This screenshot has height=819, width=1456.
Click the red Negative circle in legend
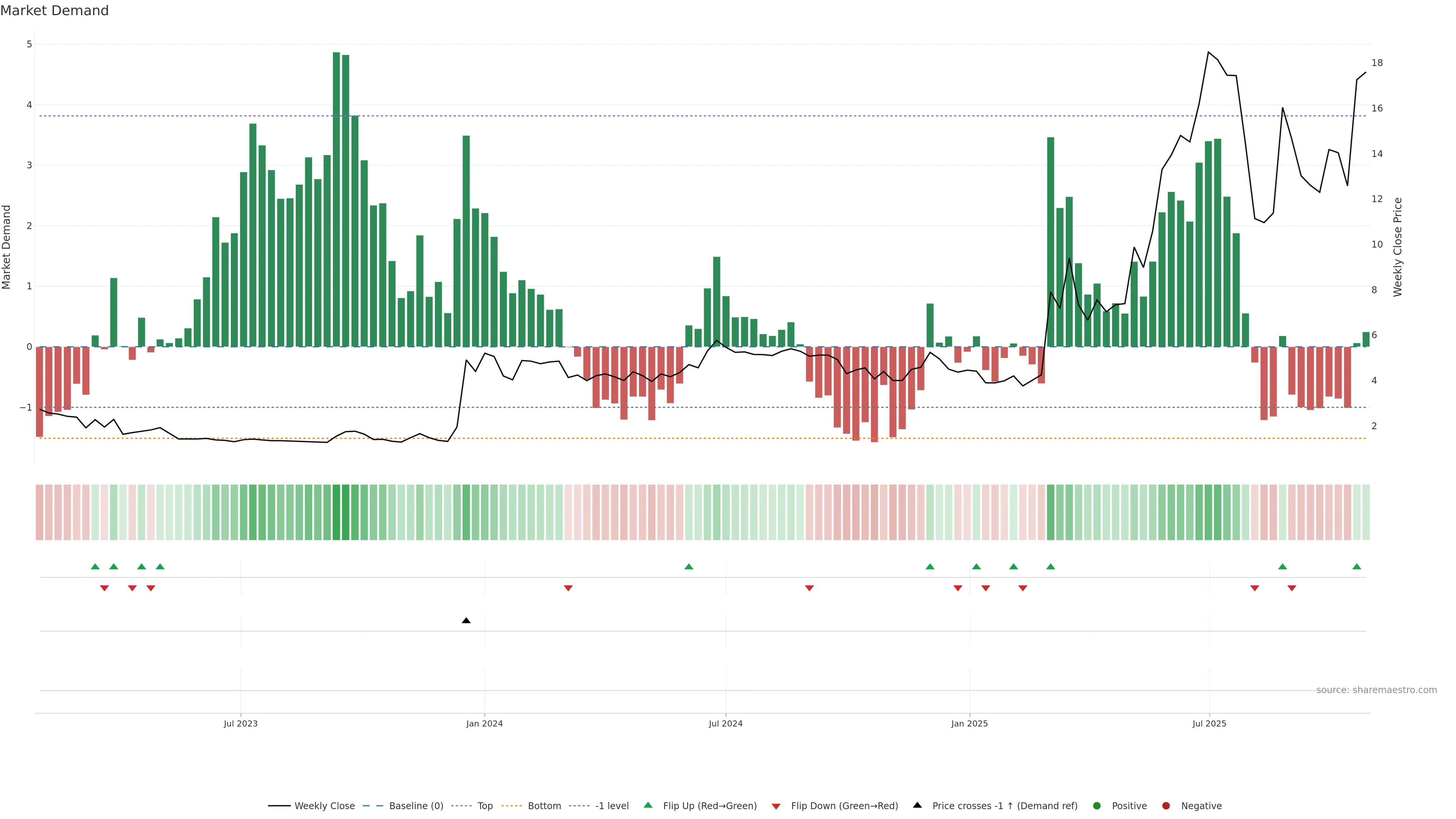pyautogui.click(x=1166, y=805)
